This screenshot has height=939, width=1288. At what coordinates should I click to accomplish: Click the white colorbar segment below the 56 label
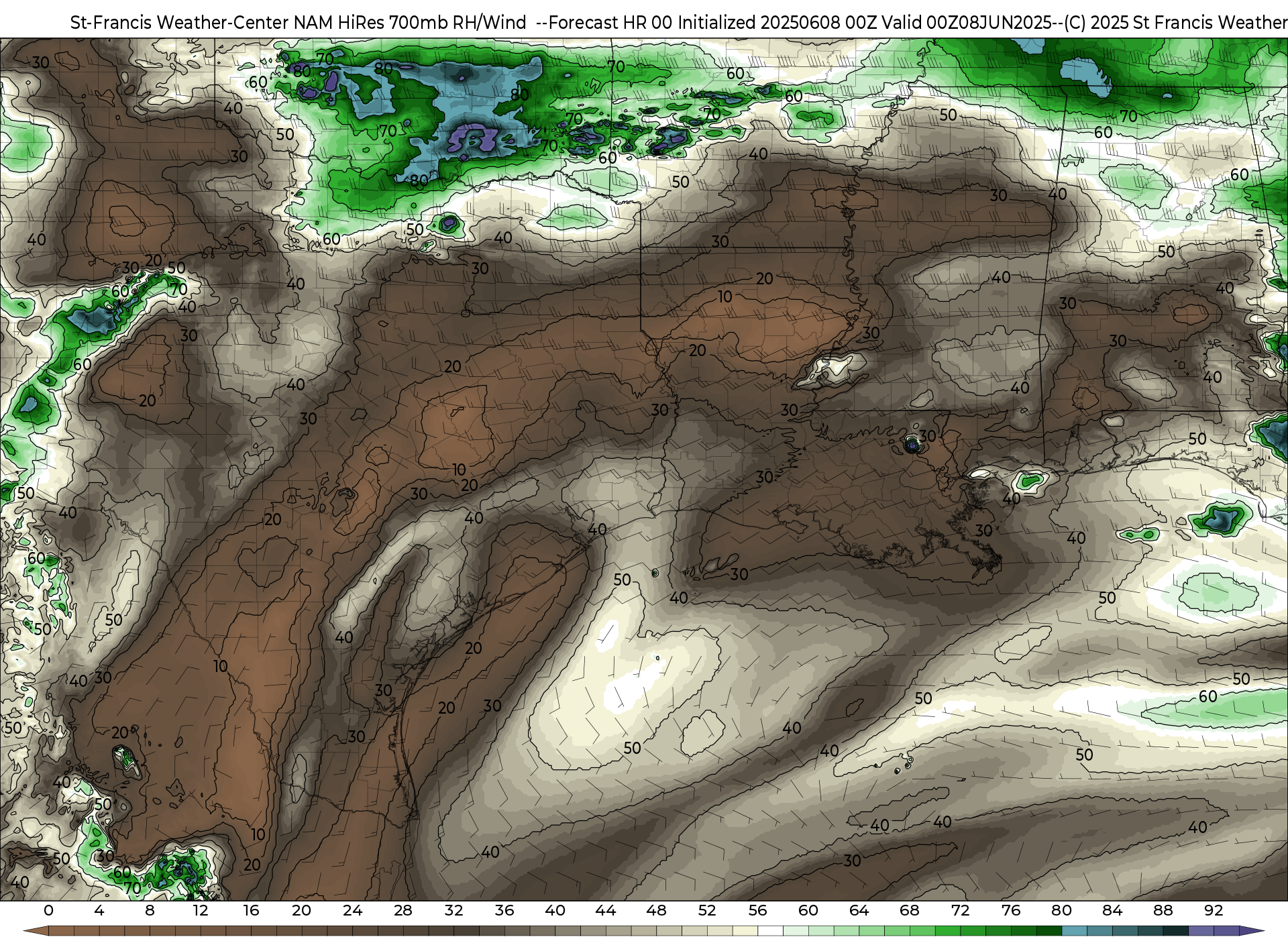[x=770, y=931]
